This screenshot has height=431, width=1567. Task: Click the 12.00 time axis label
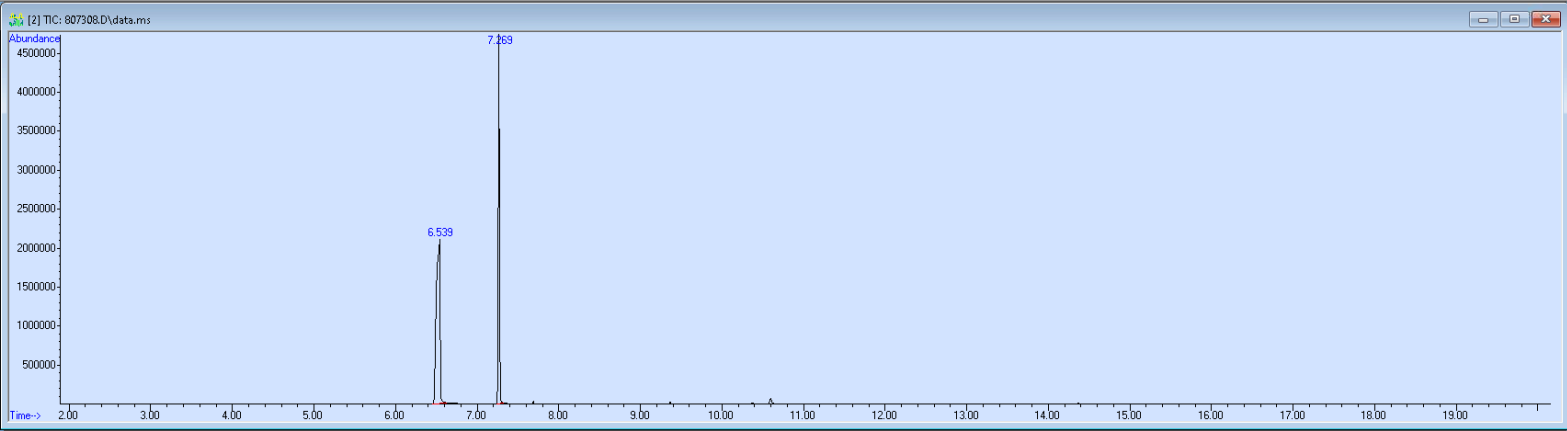(x=884, y=414)
